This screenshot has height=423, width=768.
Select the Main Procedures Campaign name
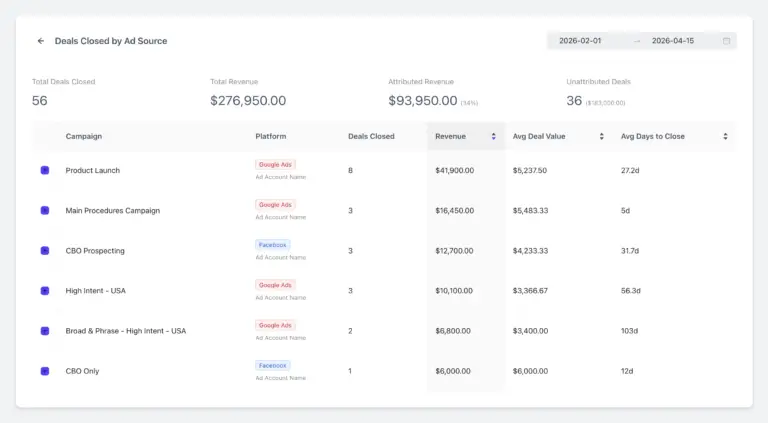(113, 211)
